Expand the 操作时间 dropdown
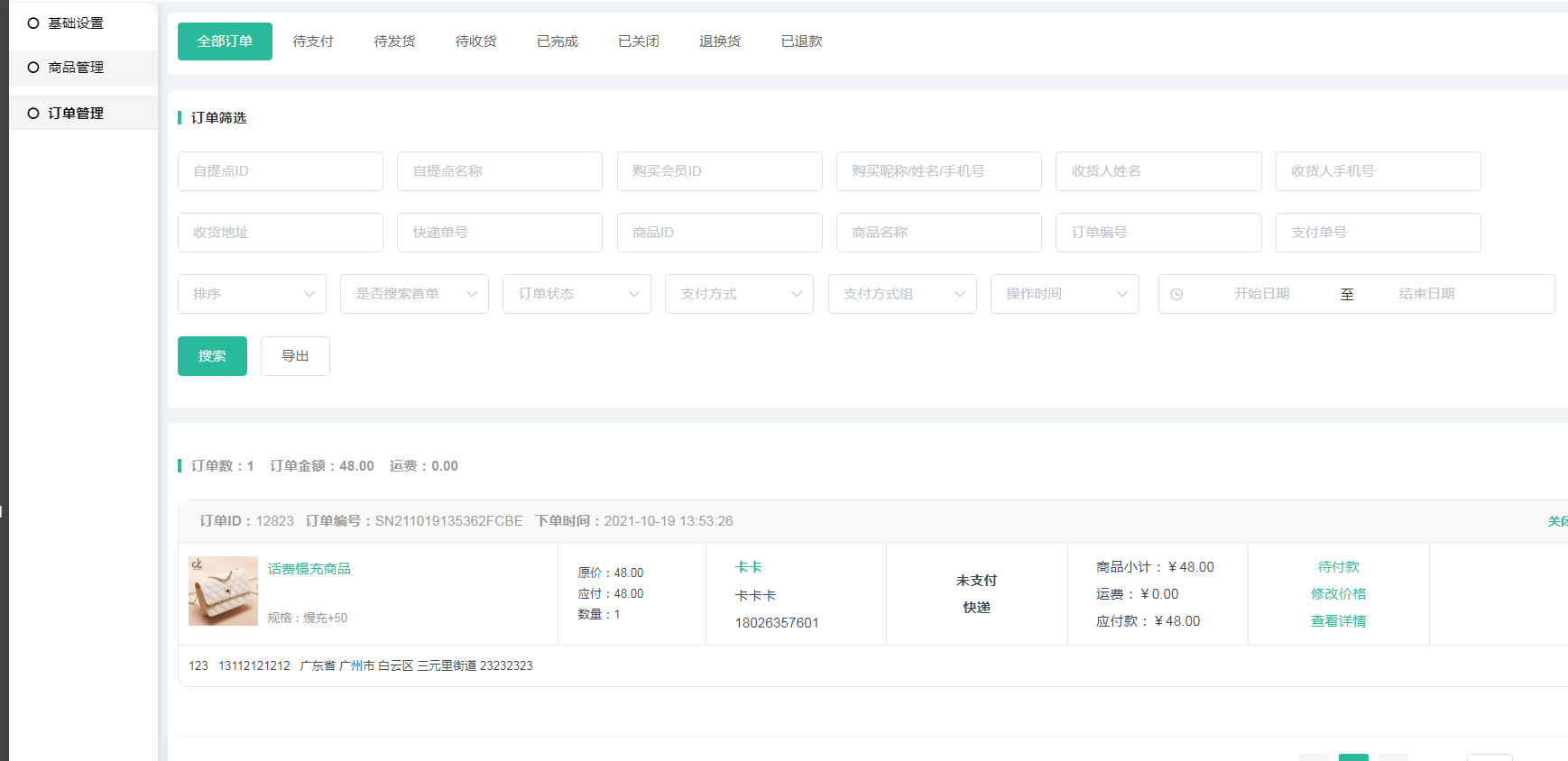Viewport: 1568px width, 761px height. pyautogui.click(x=1065, y=294)
